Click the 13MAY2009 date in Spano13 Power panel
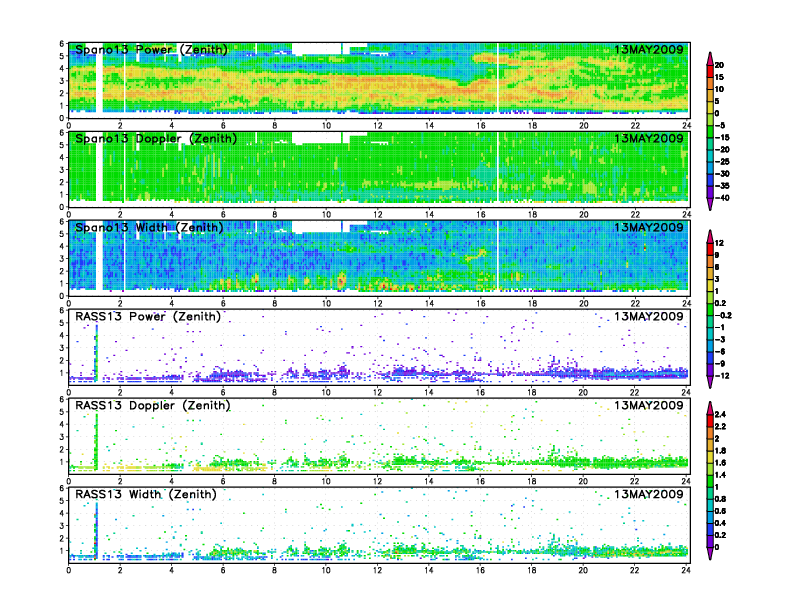Image resolution: width=792 pixels, height=612 pixels. coord(649,49)
